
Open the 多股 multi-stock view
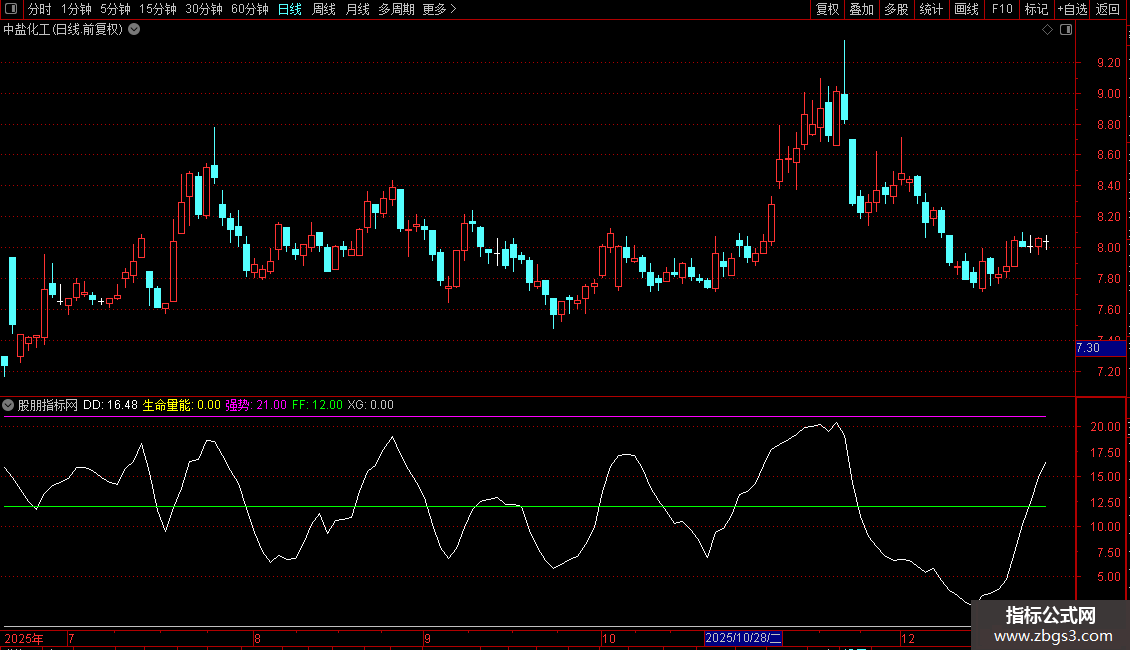coord(896,9)
